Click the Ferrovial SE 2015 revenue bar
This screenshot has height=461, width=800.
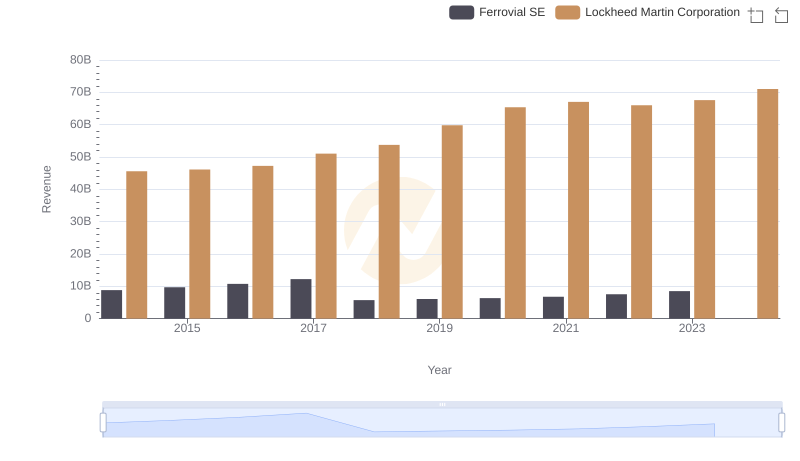174,303
